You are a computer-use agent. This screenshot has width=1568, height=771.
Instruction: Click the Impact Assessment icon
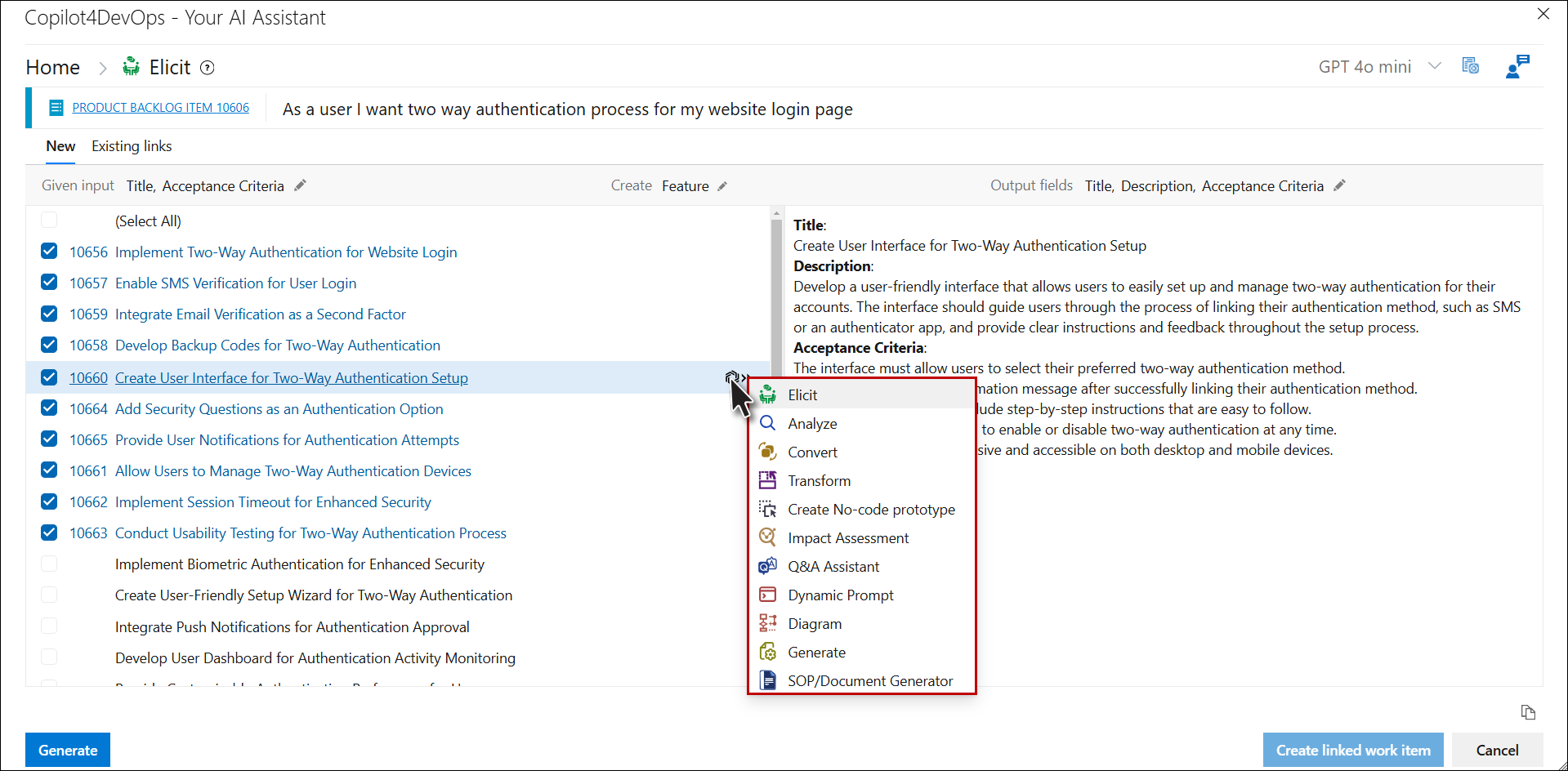pyautogui.click(x=767, y=537)
